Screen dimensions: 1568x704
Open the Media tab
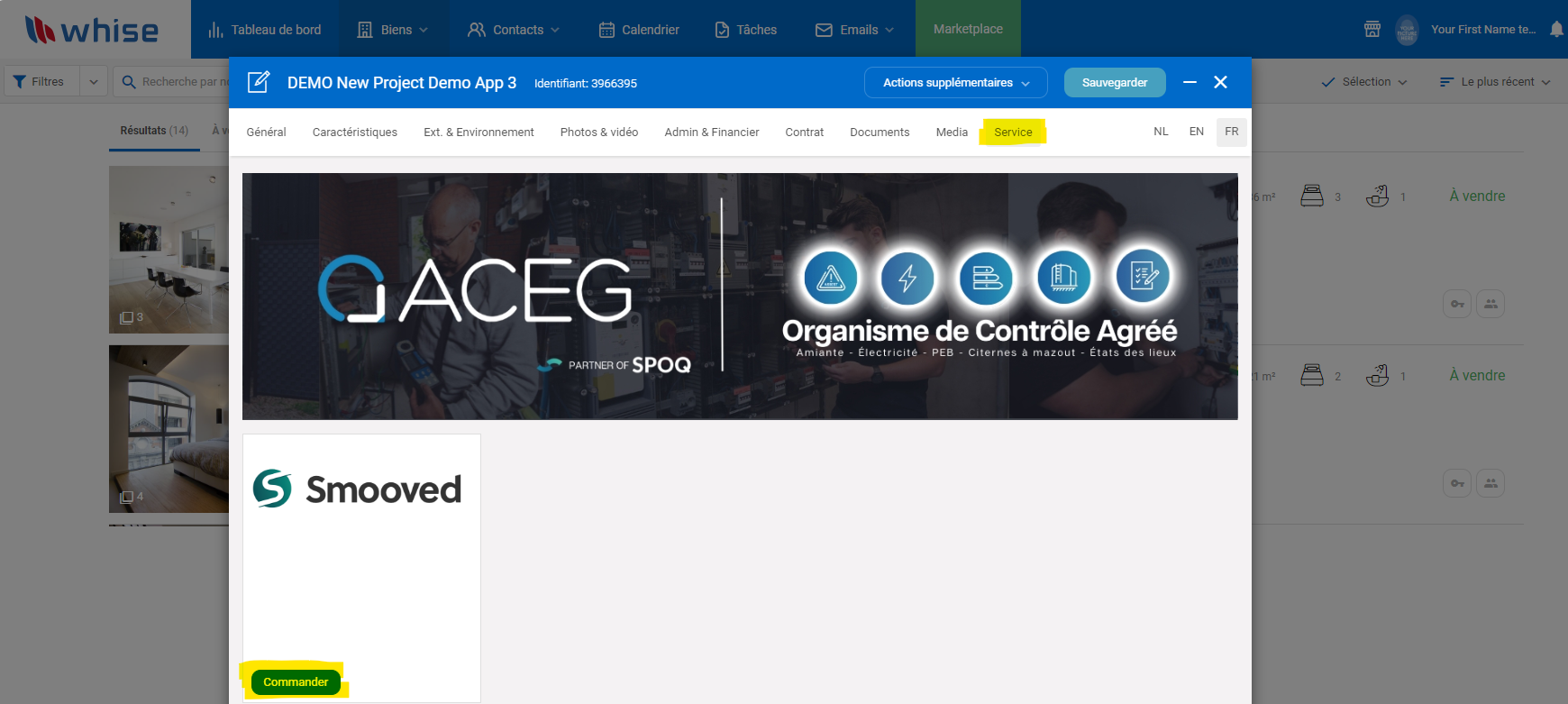pos(952,132)
